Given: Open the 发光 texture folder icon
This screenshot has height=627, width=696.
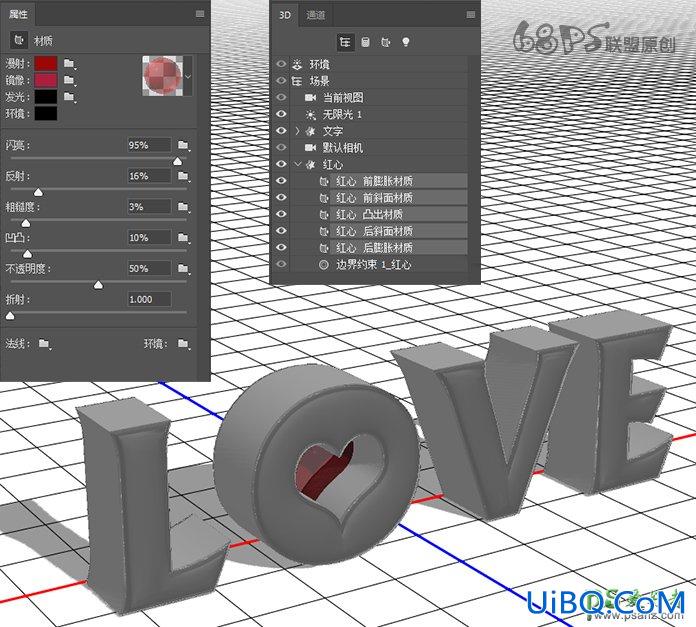Looking at the screenshot, I should 69,97.
